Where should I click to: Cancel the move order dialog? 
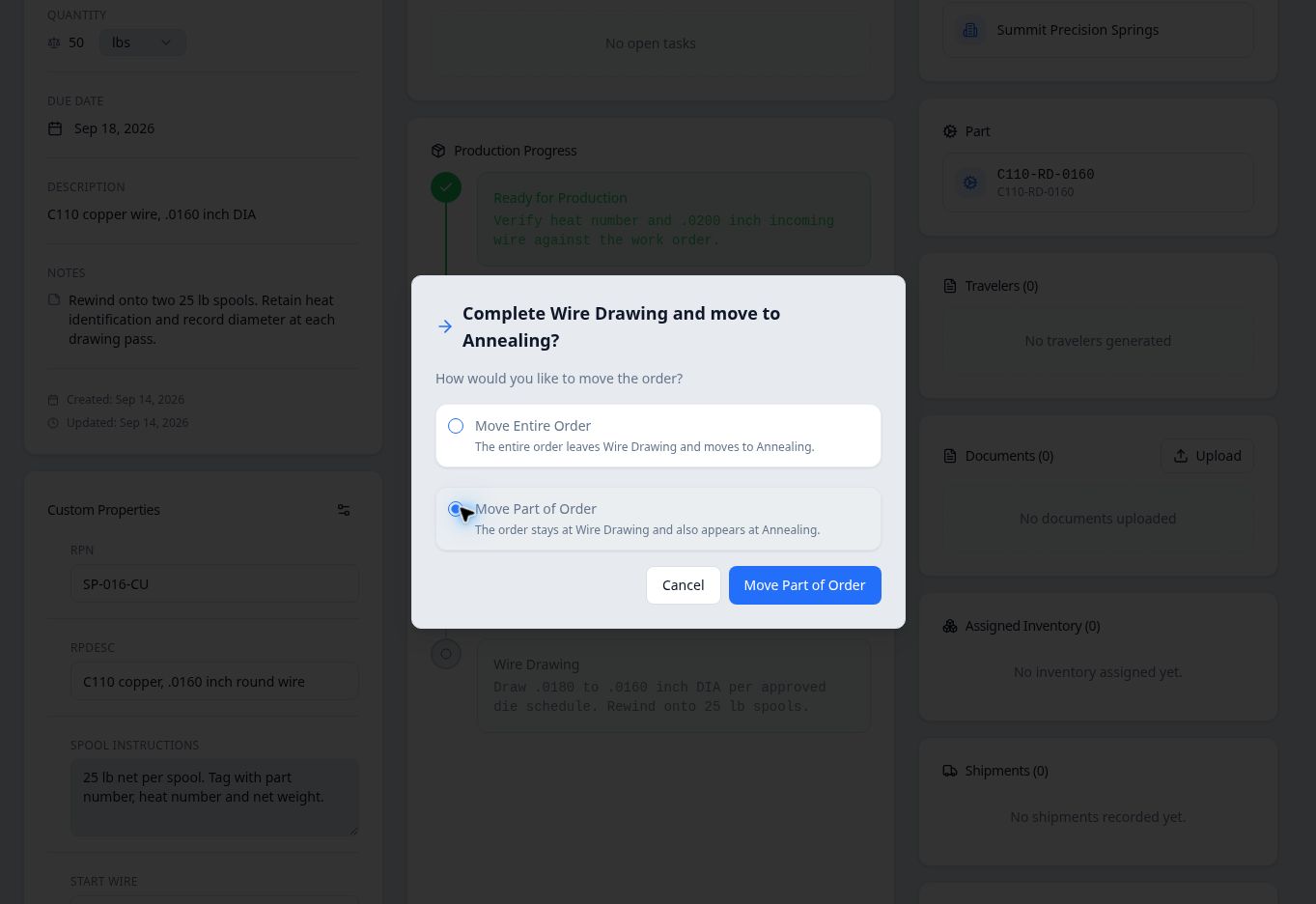tap(683, 585)
